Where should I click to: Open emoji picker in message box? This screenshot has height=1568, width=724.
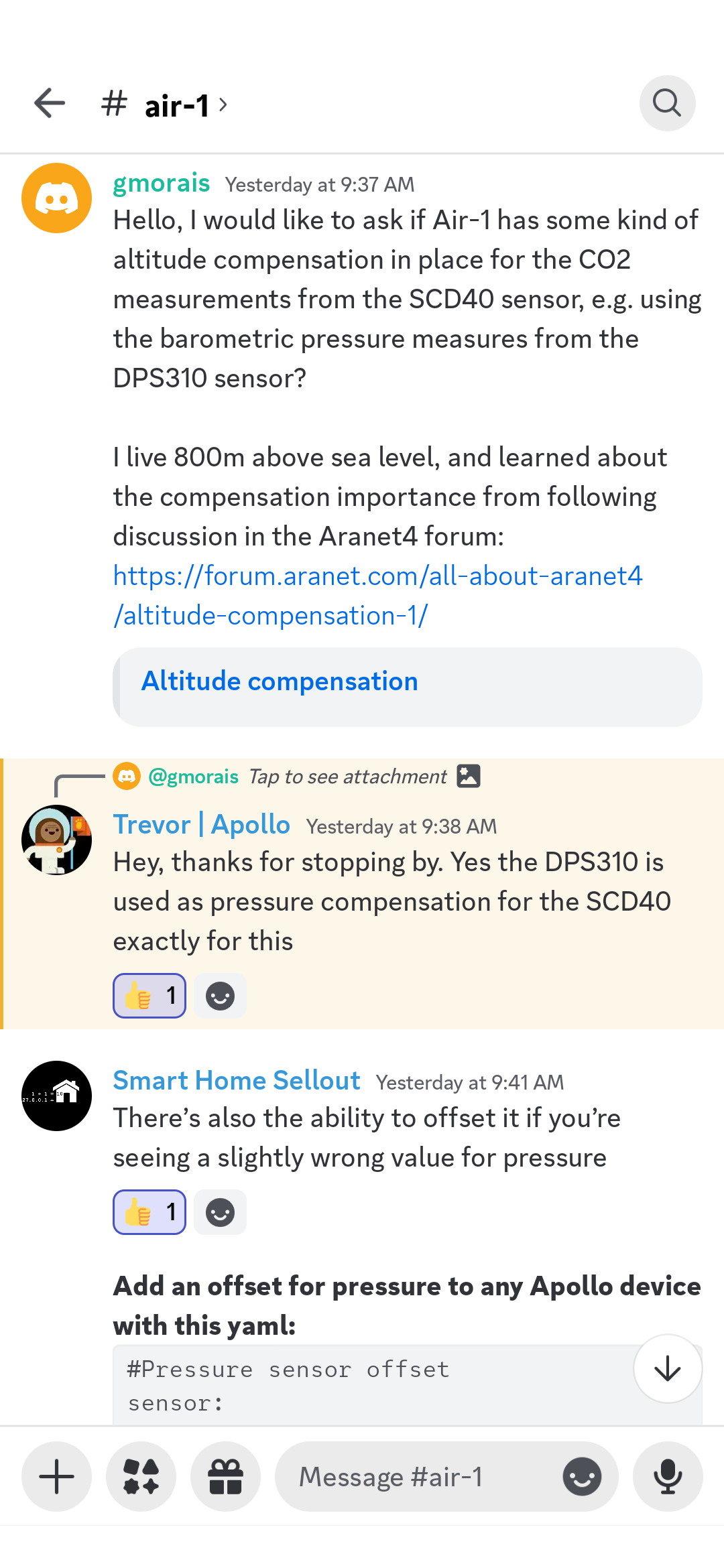point(582,1477)
